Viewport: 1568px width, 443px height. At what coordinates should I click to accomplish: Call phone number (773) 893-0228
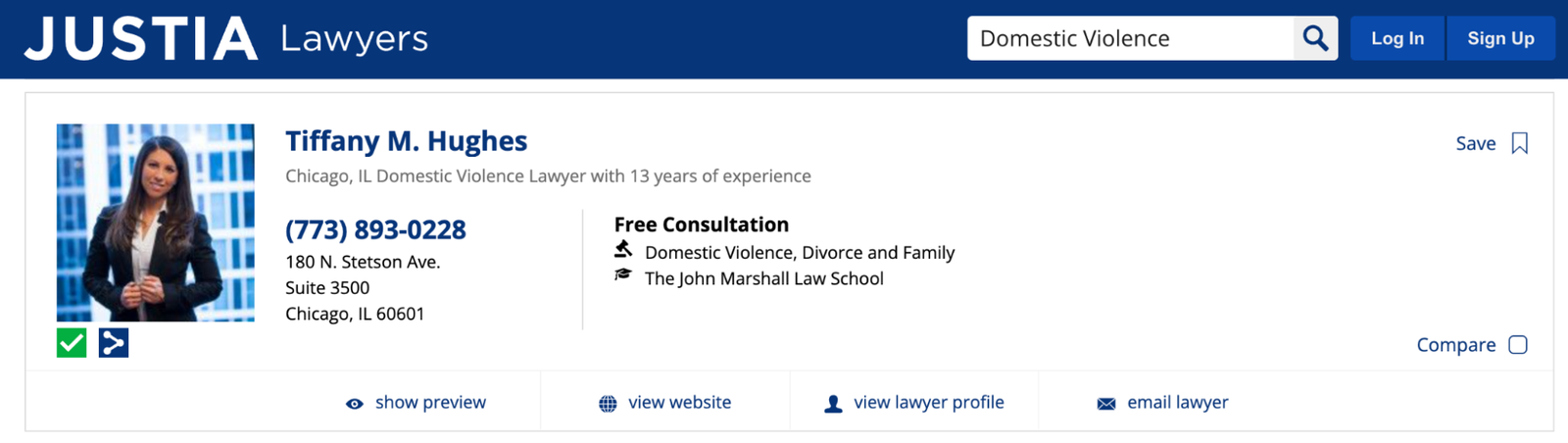(x=375, y=229)
